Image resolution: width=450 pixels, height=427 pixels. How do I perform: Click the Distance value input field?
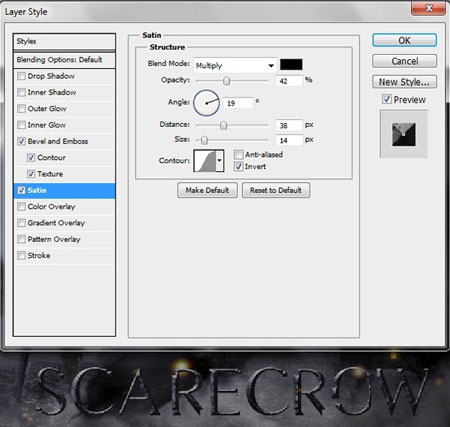289,125
